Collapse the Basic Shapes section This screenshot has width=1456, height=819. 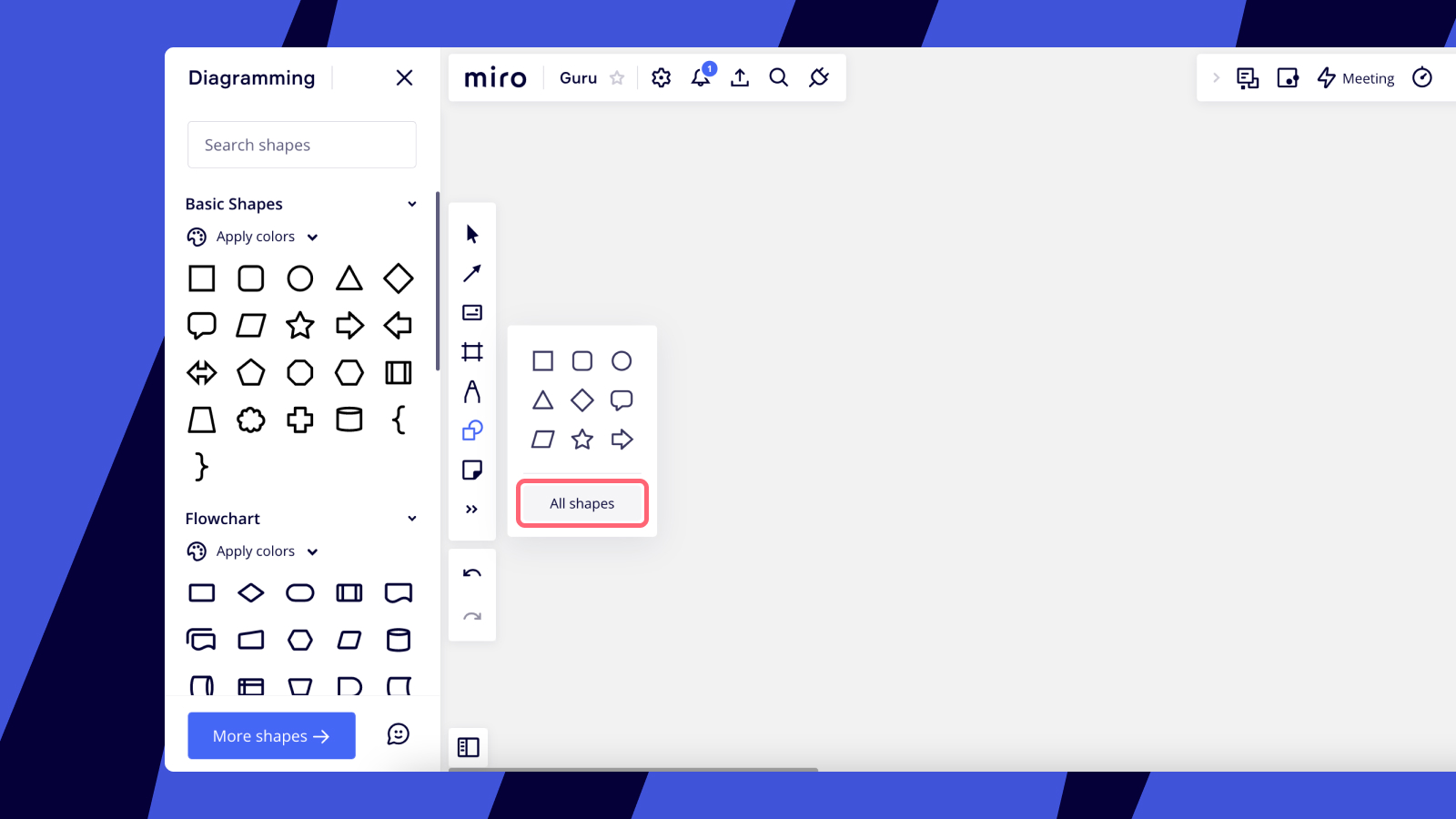point(412,204)
